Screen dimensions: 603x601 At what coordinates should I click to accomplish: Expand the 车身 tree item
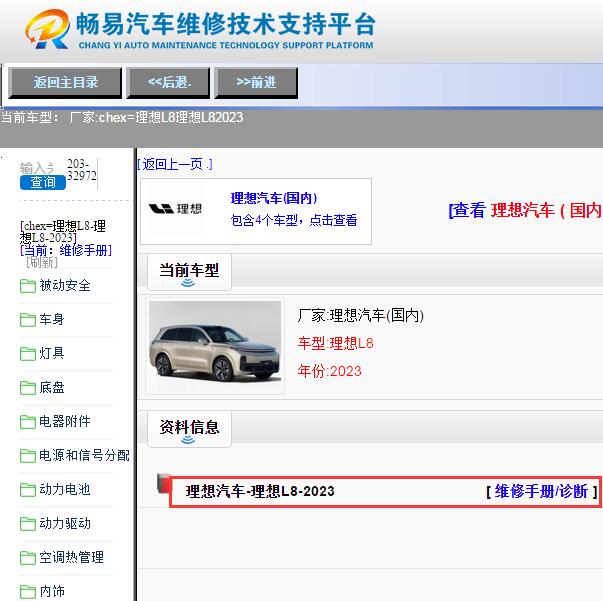coord(52,320)
